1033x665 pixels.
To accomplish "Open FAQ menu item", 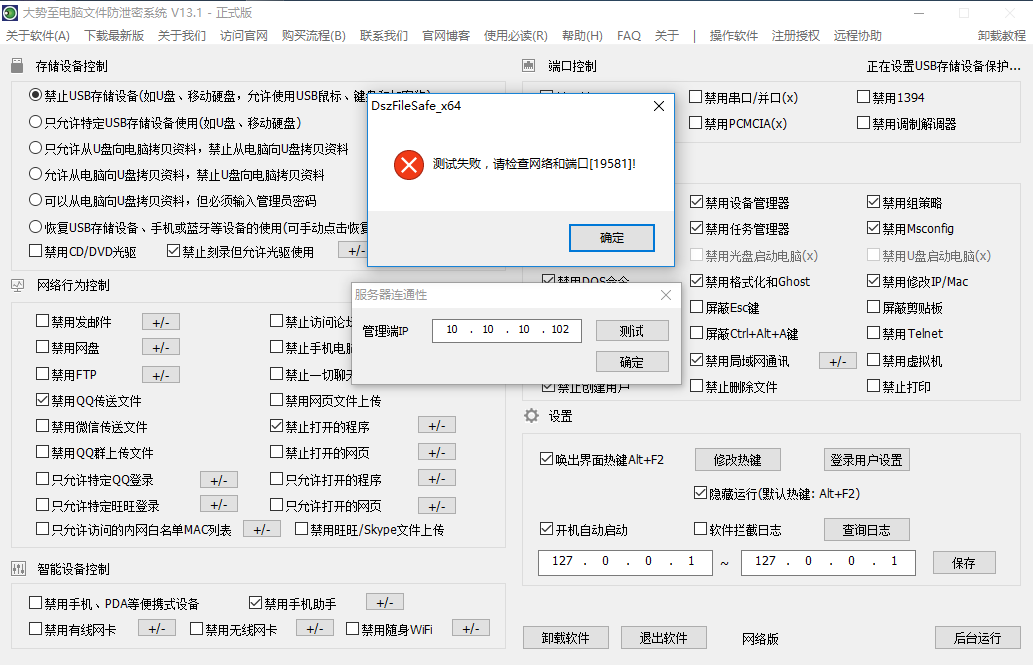I will 628,36.
